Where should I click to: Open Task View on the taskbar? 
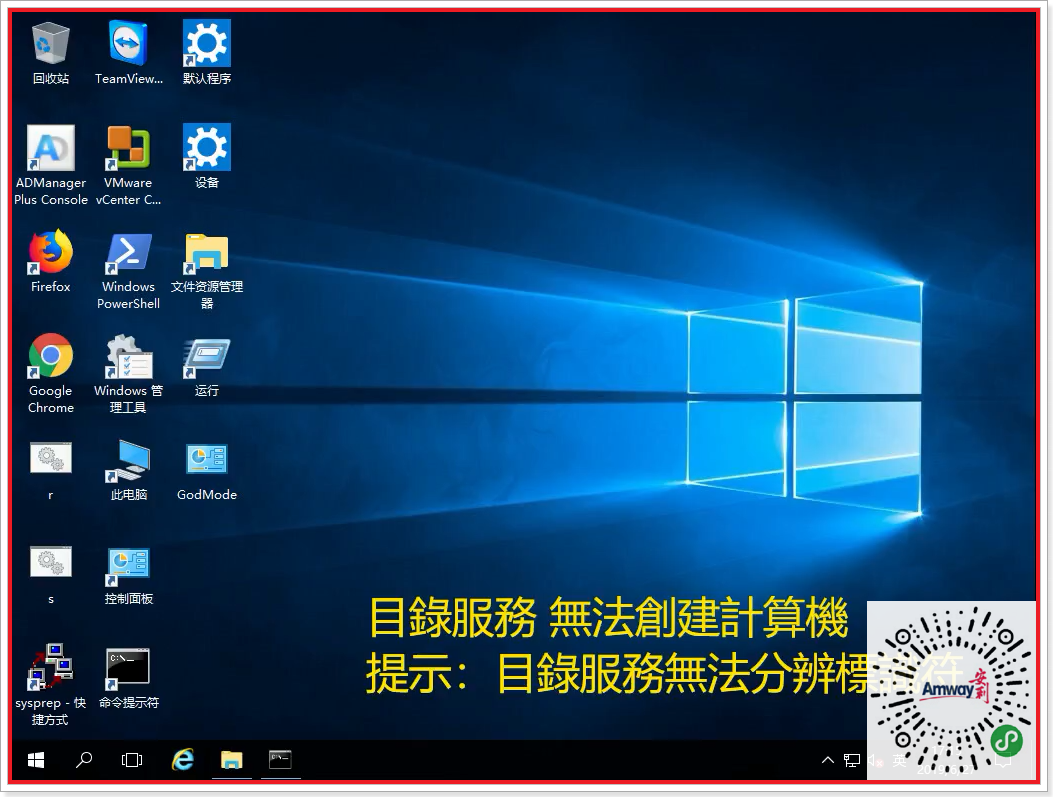pyautogui.click(x=132, y=760)
